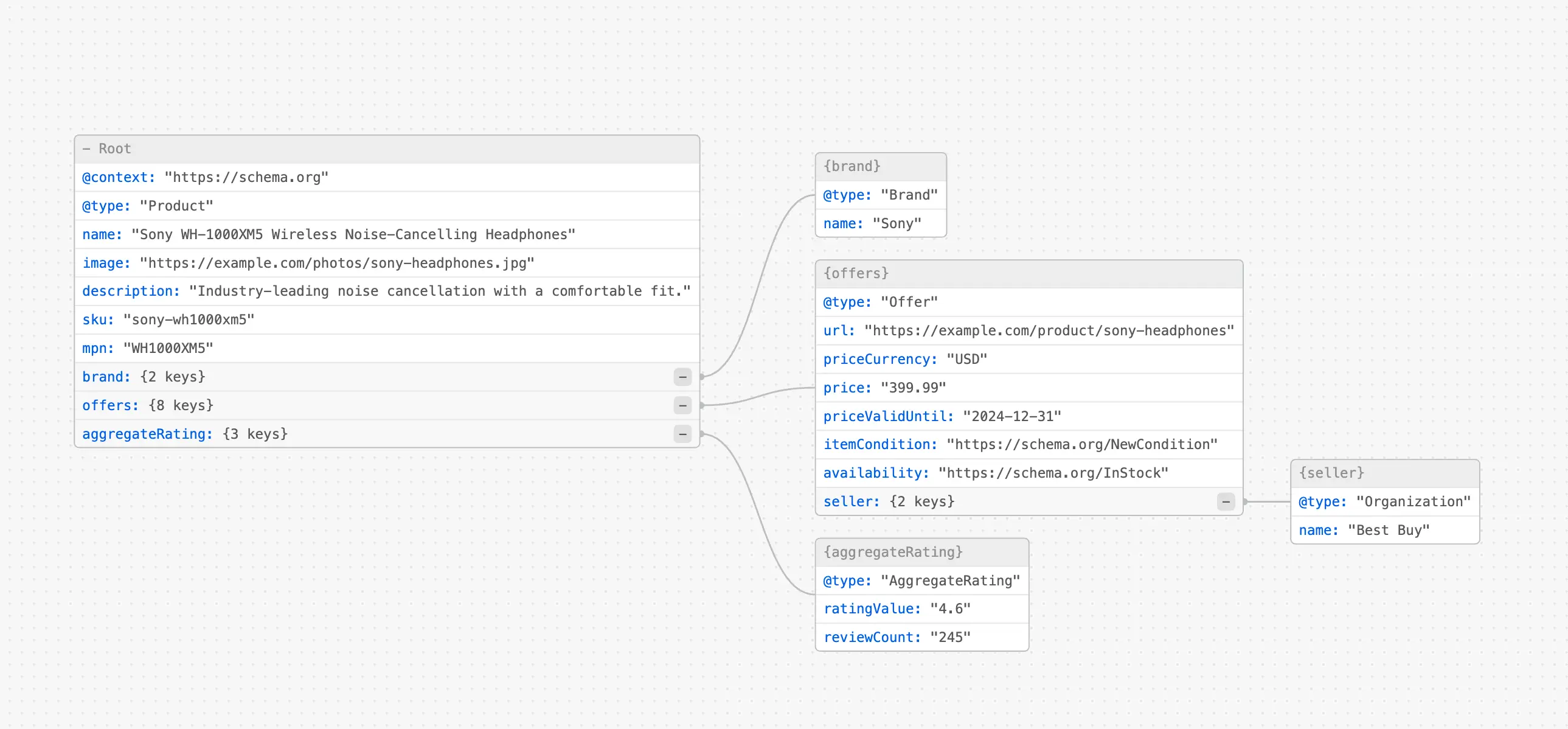Image resolution: width=1568 pixels, height=729 pixels.
Task: Click the availability InStock row
Action: tap(1029, 474)
